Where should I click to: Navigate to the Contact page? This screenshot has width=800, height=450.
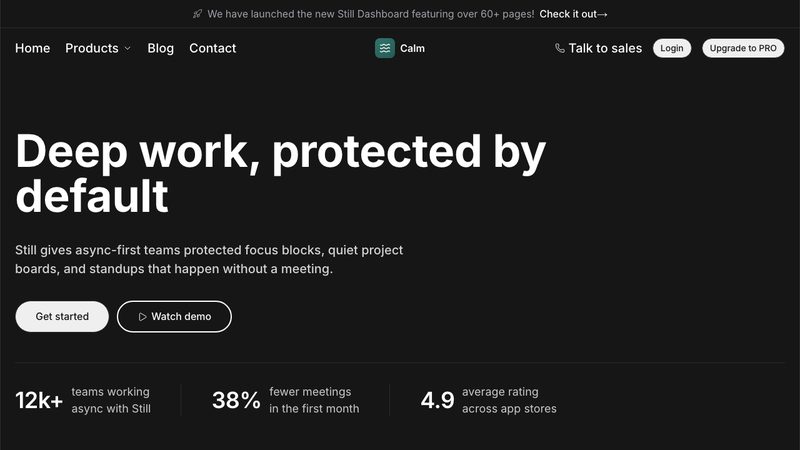click(213, 48)
